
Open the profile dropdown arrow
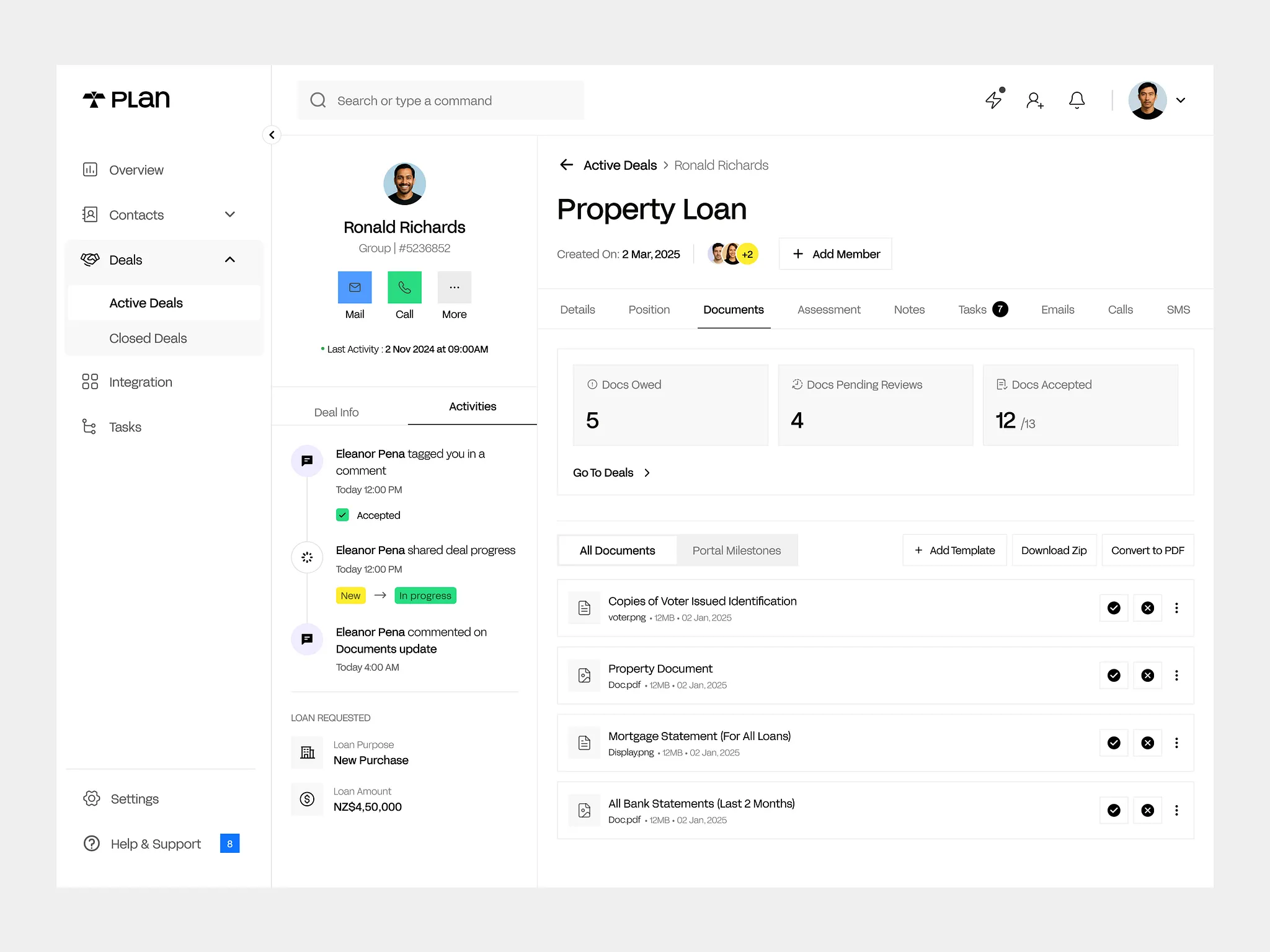(1181, 100)
